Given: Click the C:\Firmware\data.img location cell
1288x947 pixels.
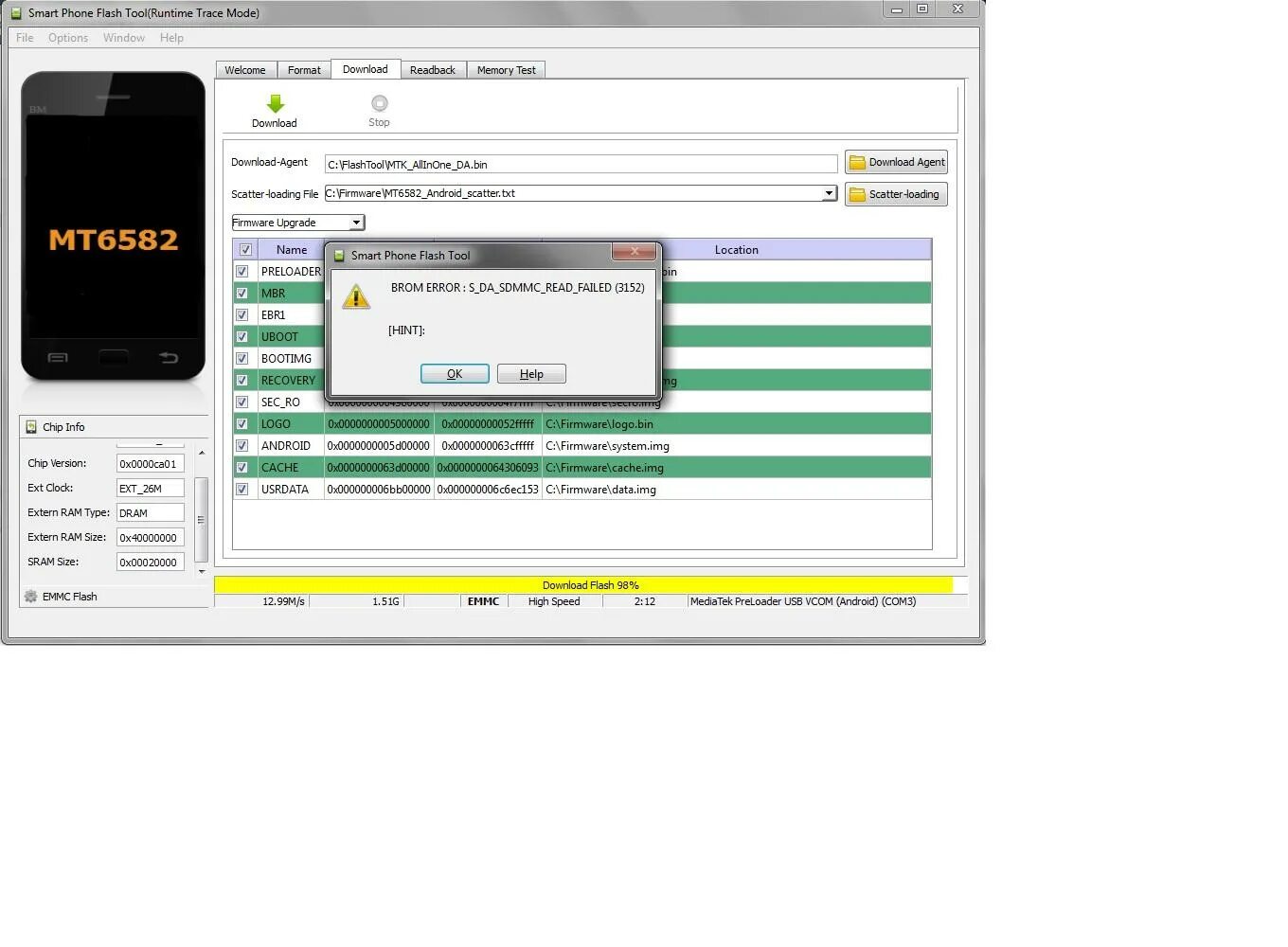Looking at the screenshot, I should [737, 490].
